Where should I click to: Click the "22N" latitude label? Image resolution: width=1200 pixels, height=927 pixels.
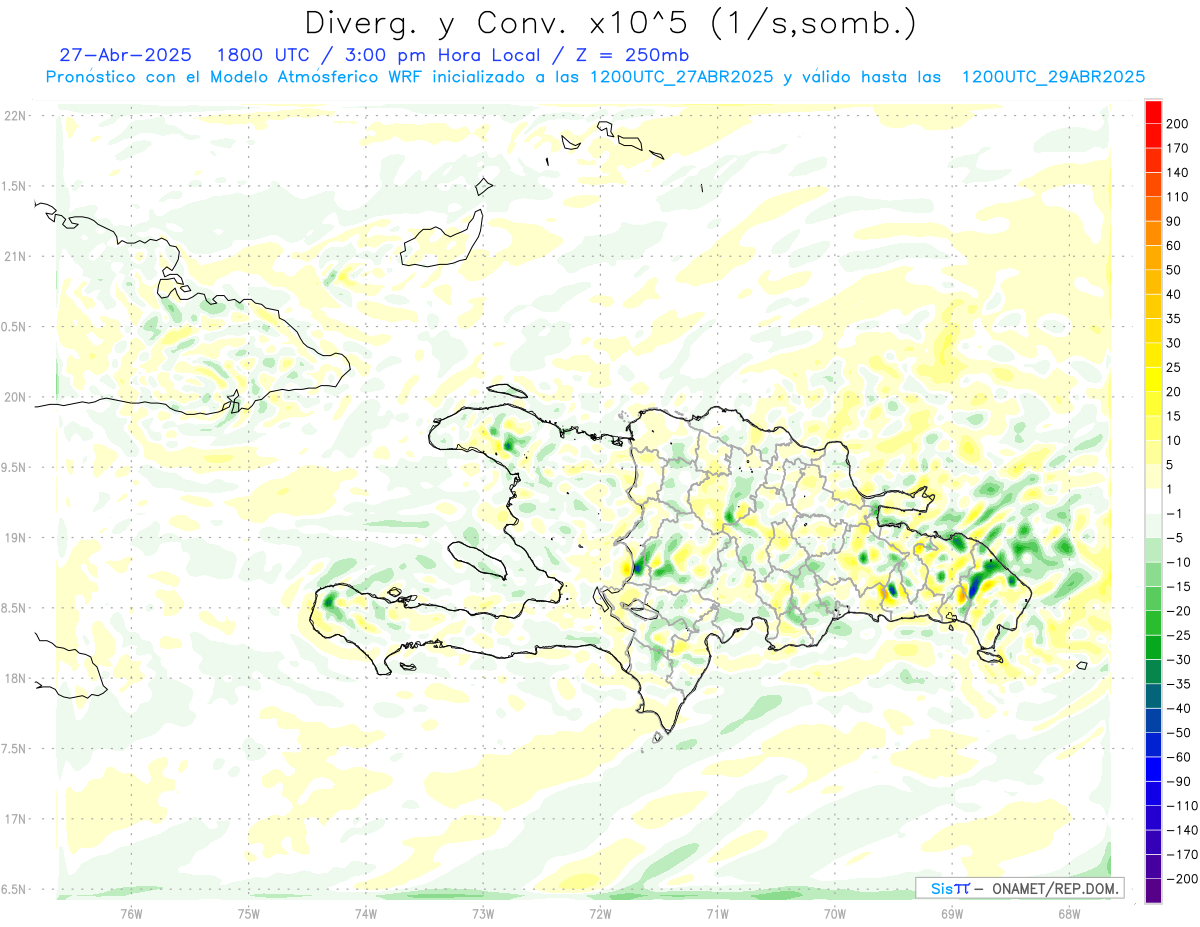14,116
